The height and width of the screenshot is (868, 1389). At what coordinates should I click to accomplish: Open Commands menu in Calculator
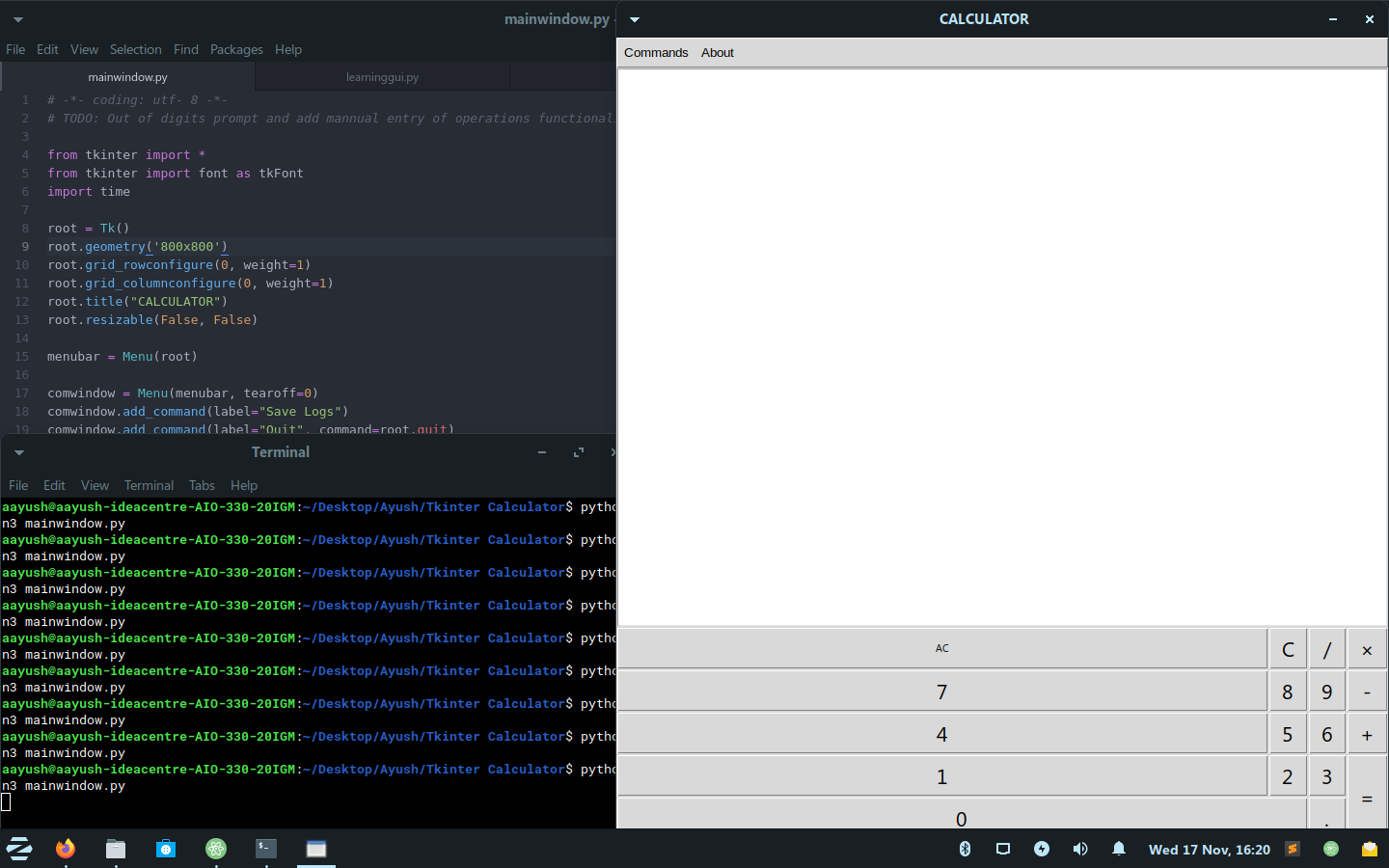click(656, 53)
